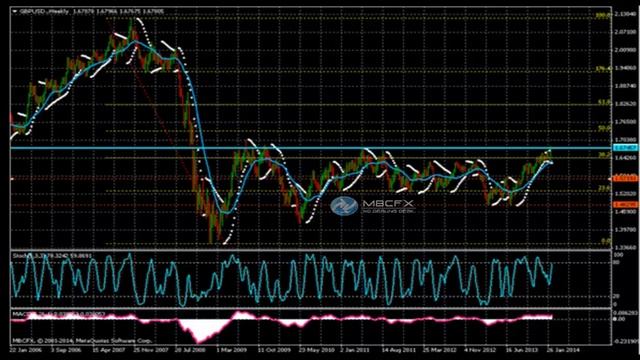Click the 2.07100 price axis label
This screenshot has width=640, height=360.
[x=625, y=32]
